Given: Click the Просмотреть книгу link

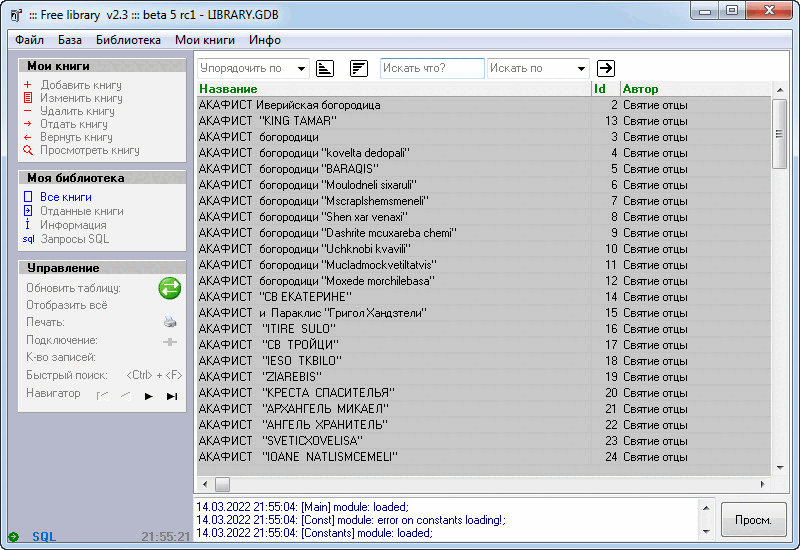Looking at the screenshot, I should [90, 150].
